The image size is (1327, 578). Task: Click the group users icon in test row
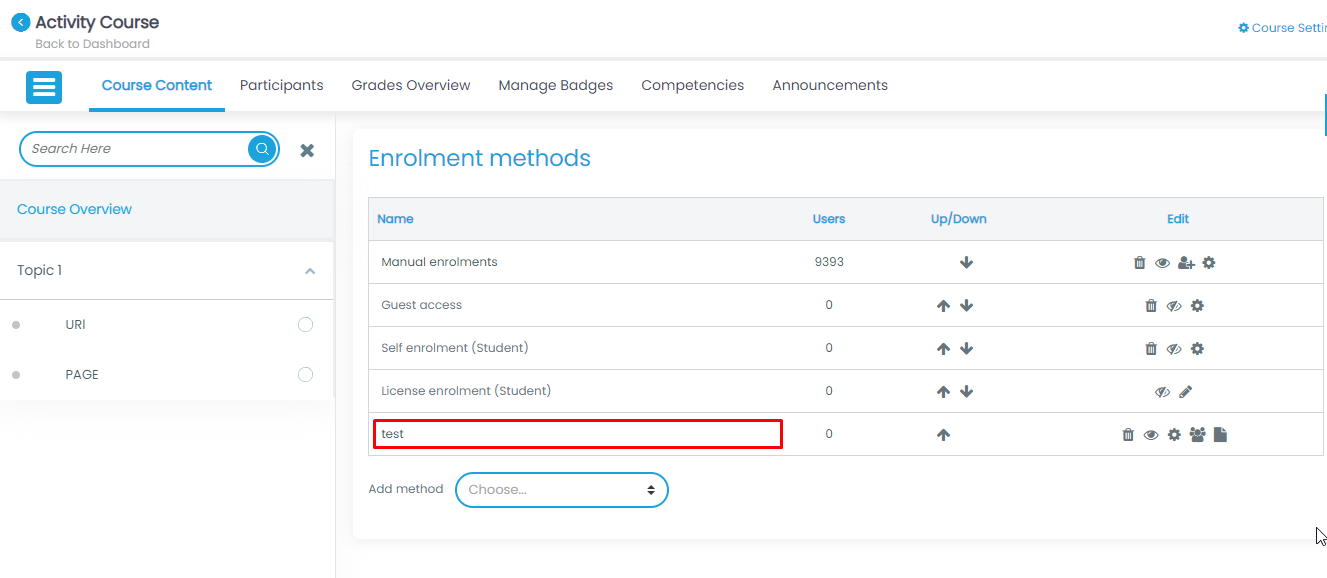(x=1197, y=435)
